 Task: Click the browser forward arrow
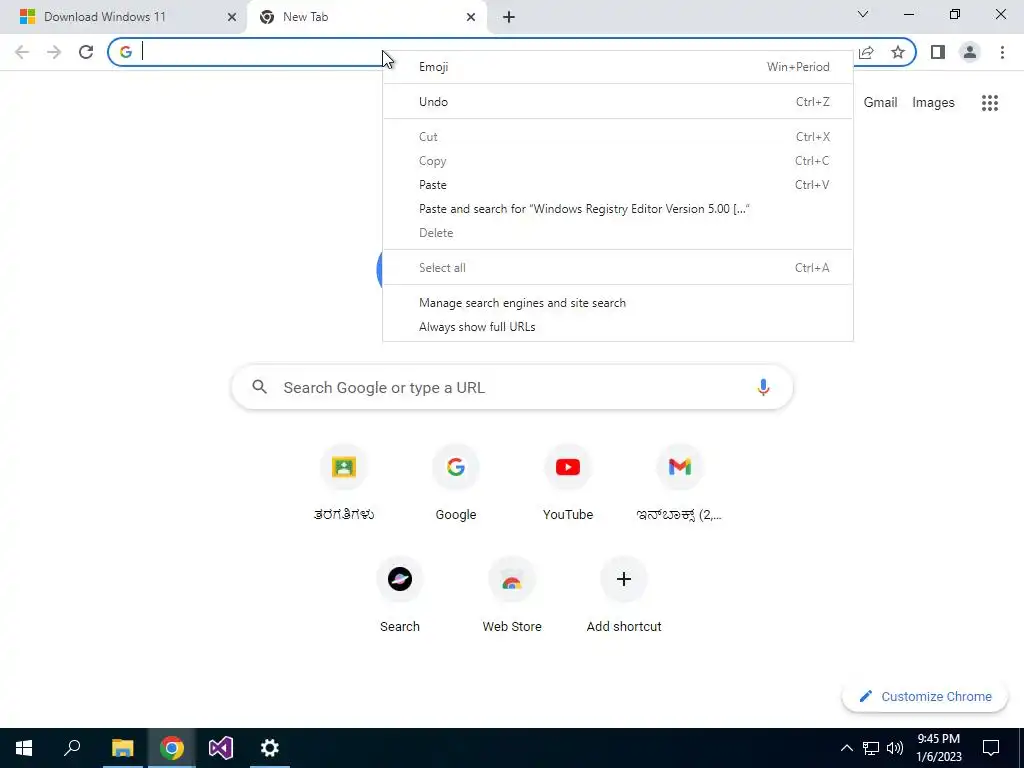pyautogui.click(x=54, y=52)
